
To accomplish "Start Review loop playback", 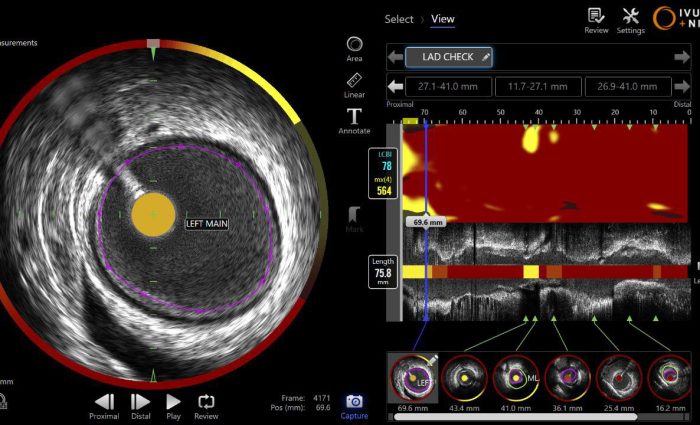I will click(206, 404).
